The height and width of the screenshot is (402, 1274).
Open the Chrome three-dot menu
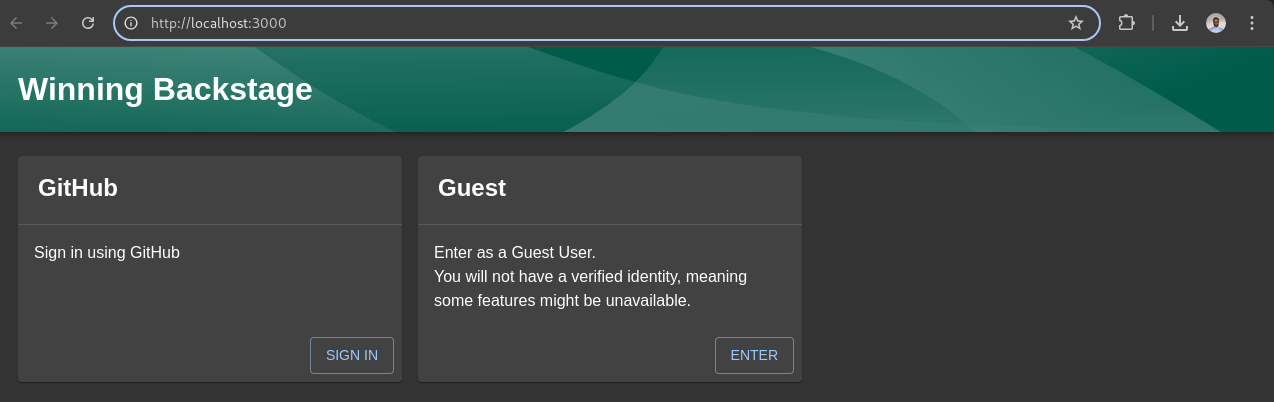[1252, 23]
